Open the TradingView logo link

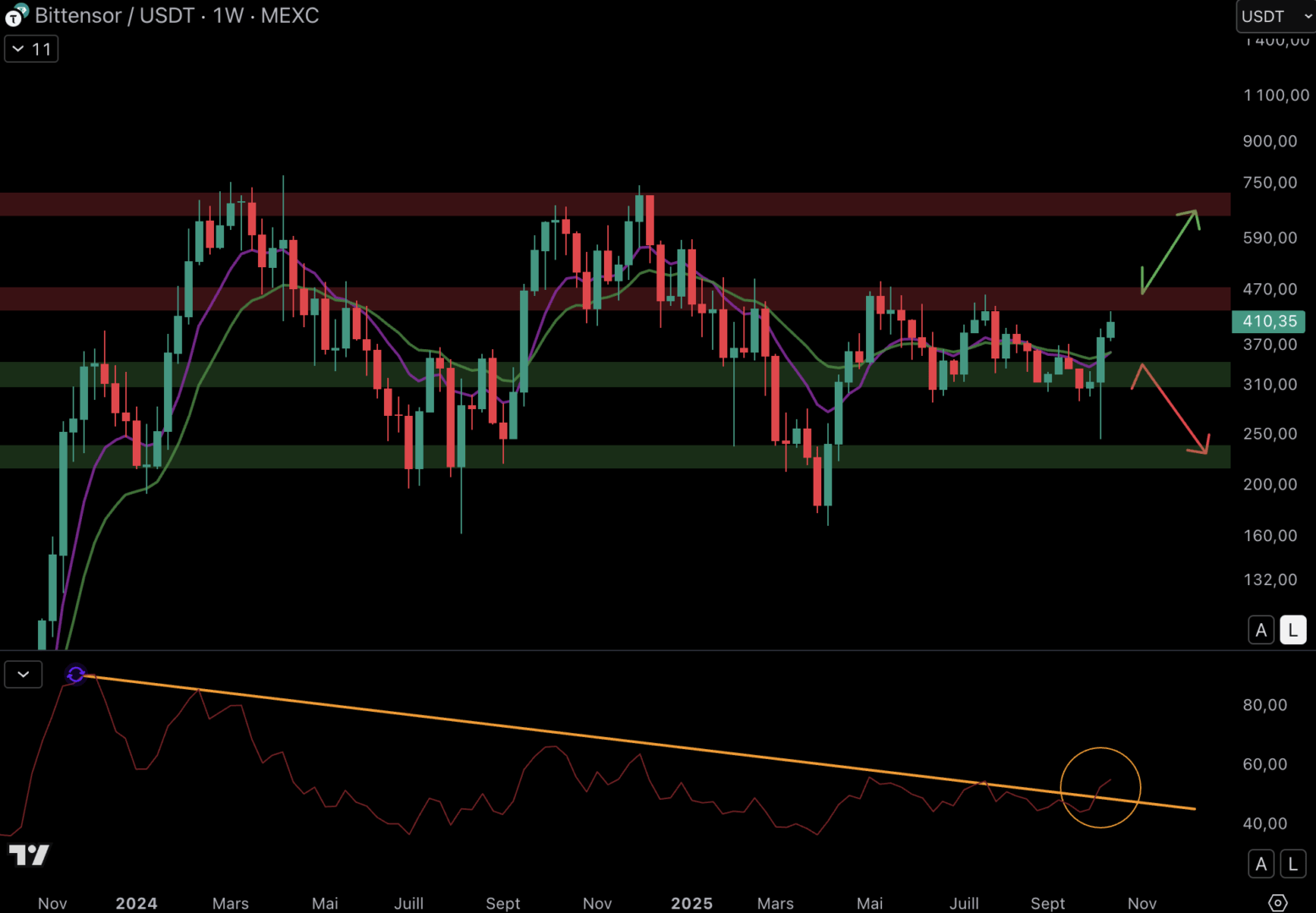click(x=29, y=855)
